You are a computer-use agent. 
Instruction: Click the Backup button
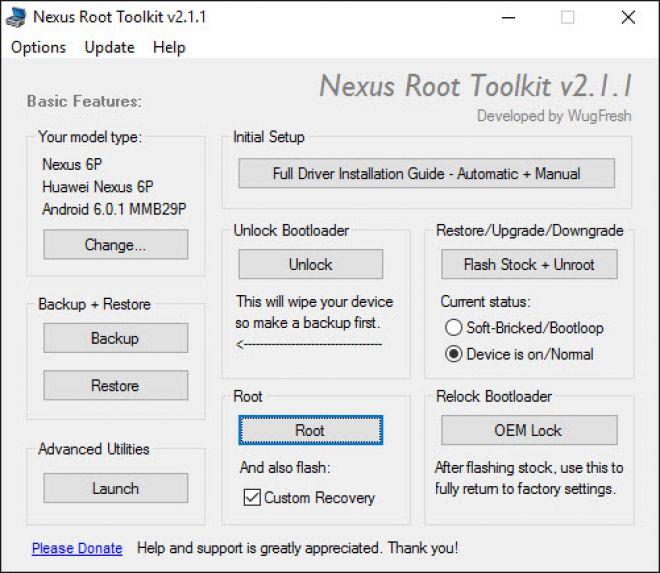(116, 338)
